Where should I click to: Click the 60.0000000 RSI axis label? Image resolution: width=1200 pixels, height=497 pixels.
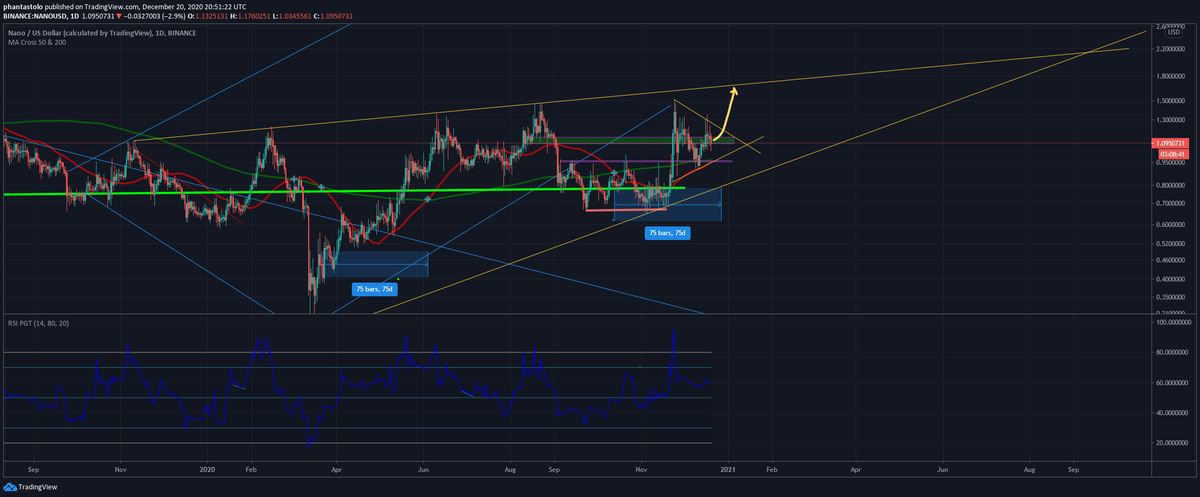pyautogui.click(x=1174, y=382)
